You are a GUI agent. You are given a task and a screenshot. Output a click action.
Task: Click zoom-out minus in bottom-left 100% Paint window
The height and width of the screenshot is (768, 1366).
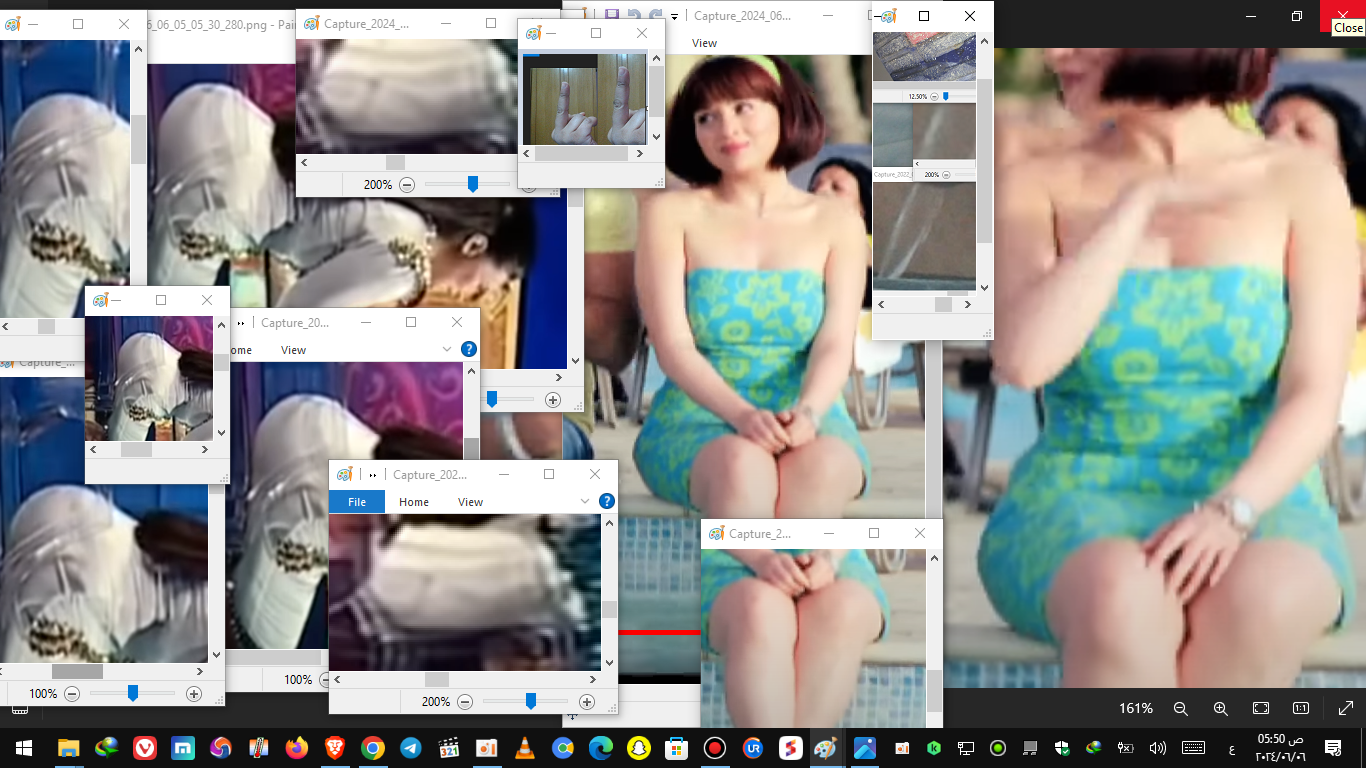point(72,693)
